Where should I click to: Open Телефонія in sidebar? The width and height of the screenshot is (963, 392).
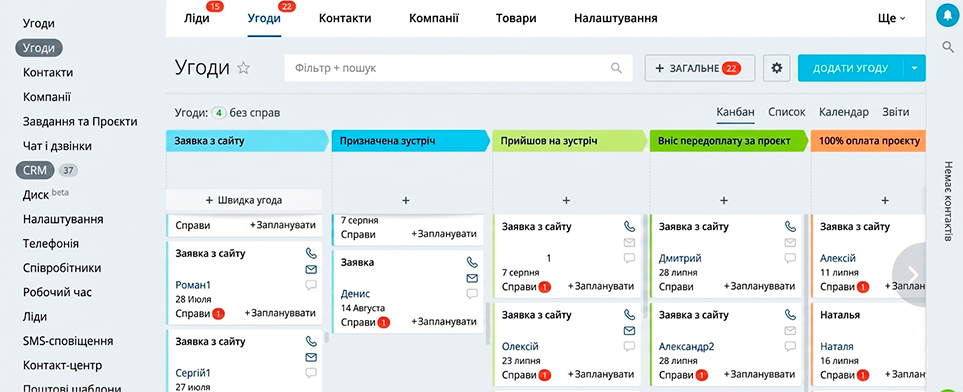tap(51, 243)
